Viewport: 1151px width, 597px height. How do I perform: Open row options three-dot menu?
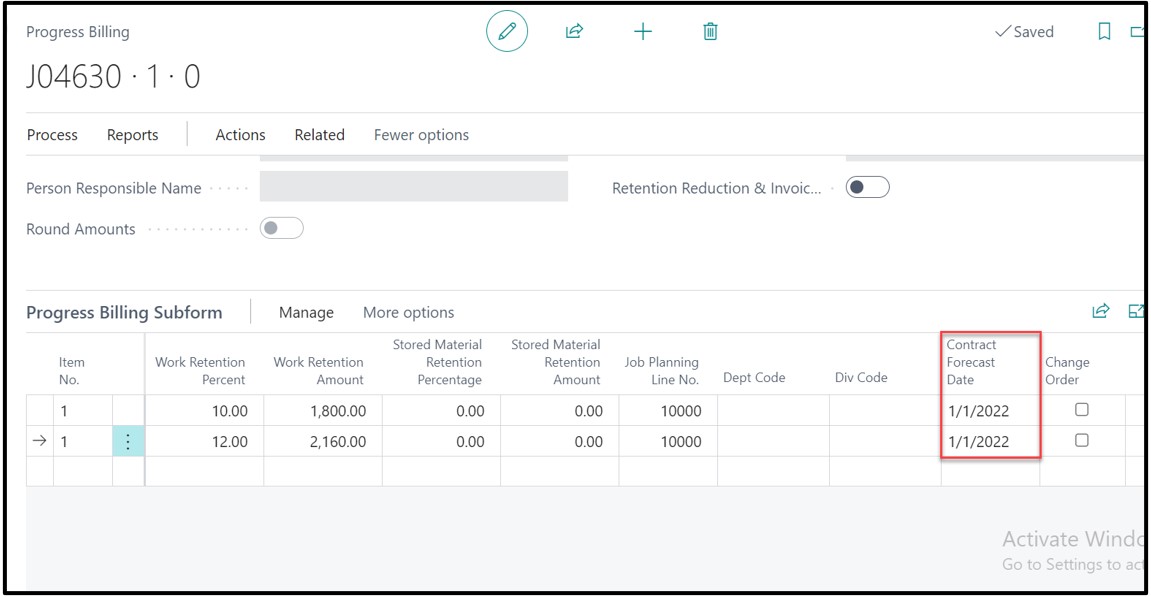coord(128,442)
